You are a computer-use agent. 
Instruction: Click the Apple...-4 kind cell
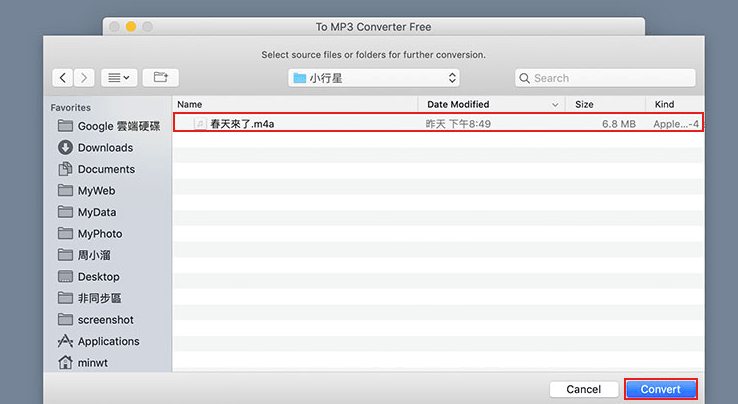pos(675,124)
